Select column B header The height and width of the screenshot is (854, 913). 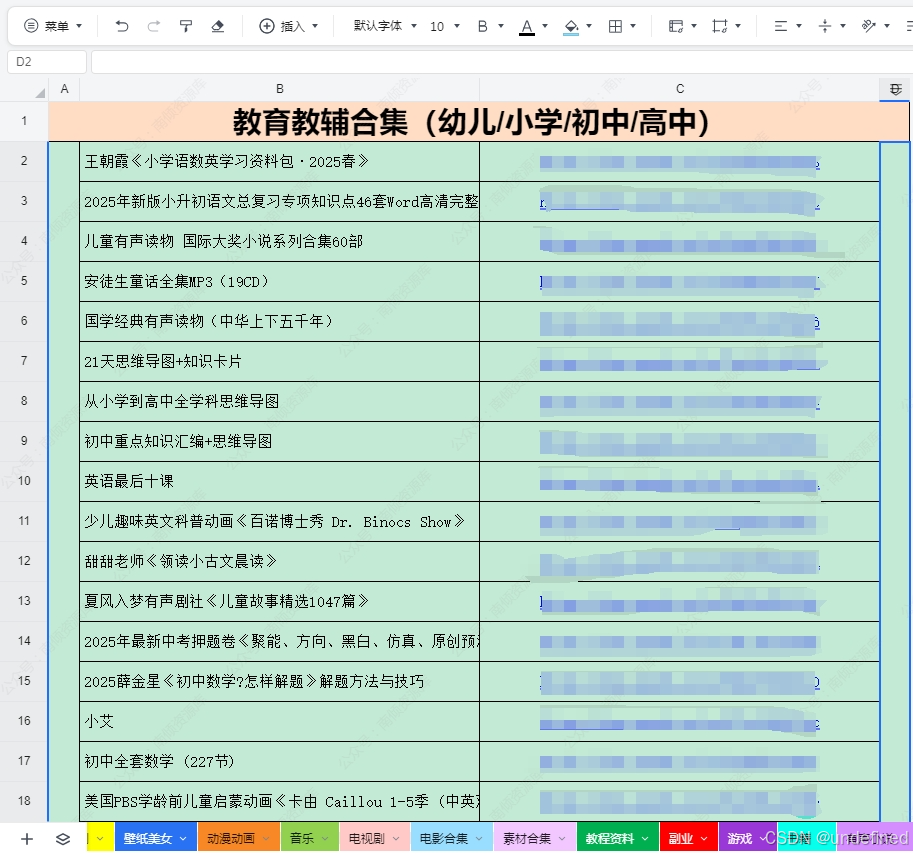pos(279,89)
